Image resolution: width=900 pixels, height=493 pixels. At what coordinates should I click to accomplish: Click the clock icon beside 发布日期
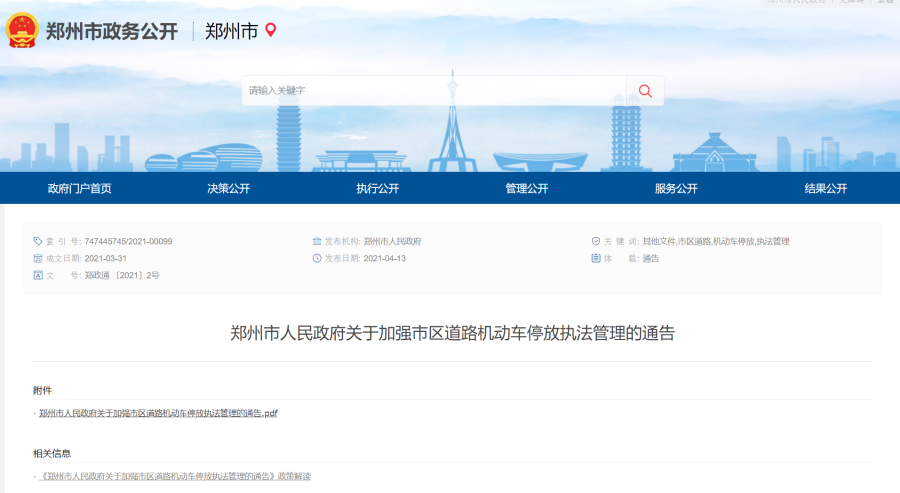[x=317, y=258]
